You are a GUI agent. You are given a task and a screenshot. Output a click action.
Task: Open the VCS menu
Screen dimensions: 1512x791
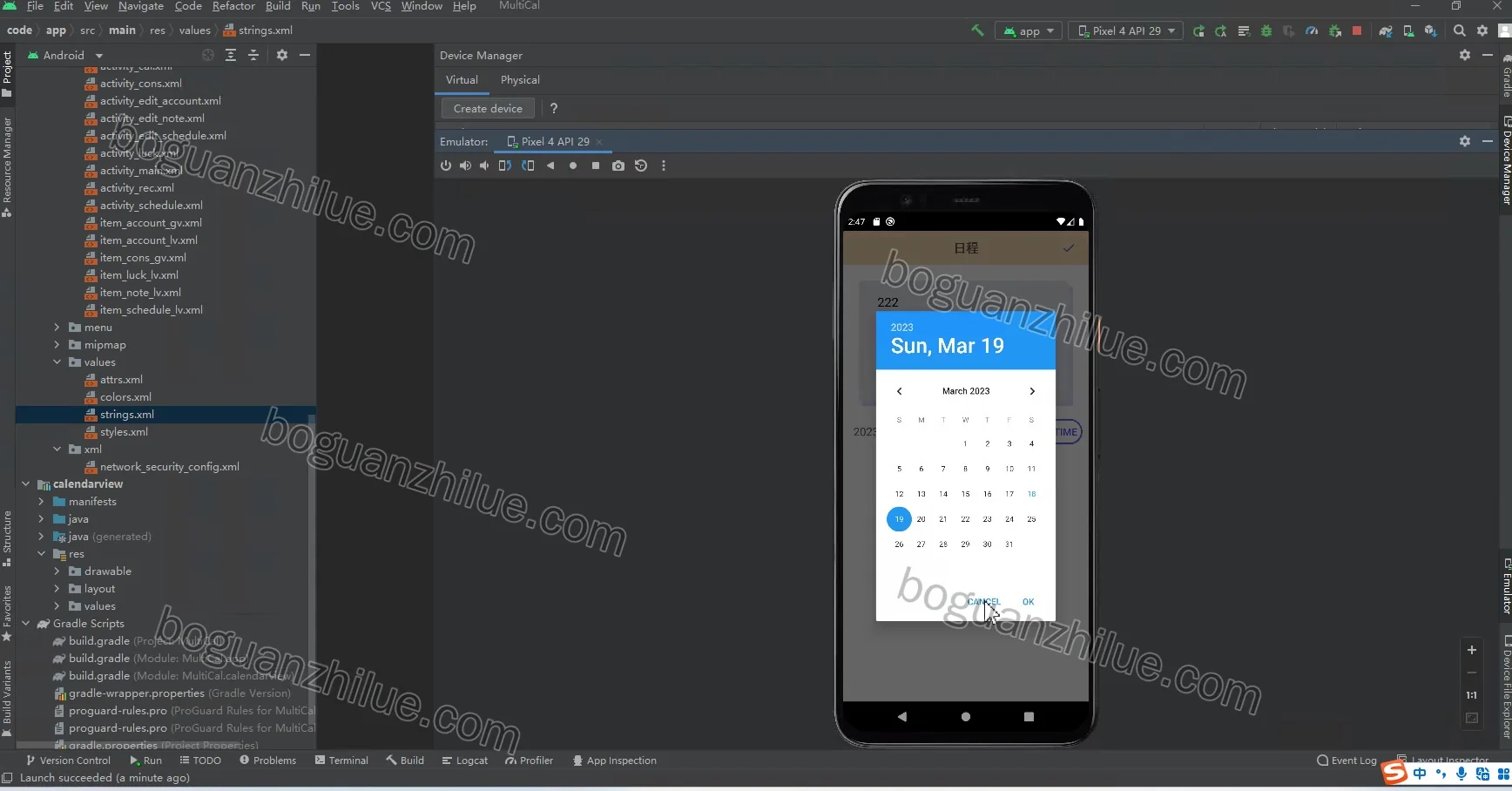(381, 6)
